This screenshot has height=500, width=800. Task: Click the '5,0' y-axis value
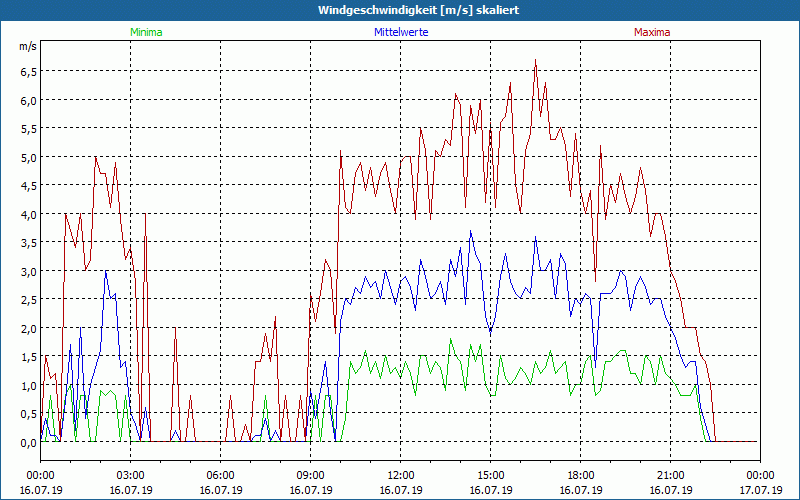pos(28,158)
